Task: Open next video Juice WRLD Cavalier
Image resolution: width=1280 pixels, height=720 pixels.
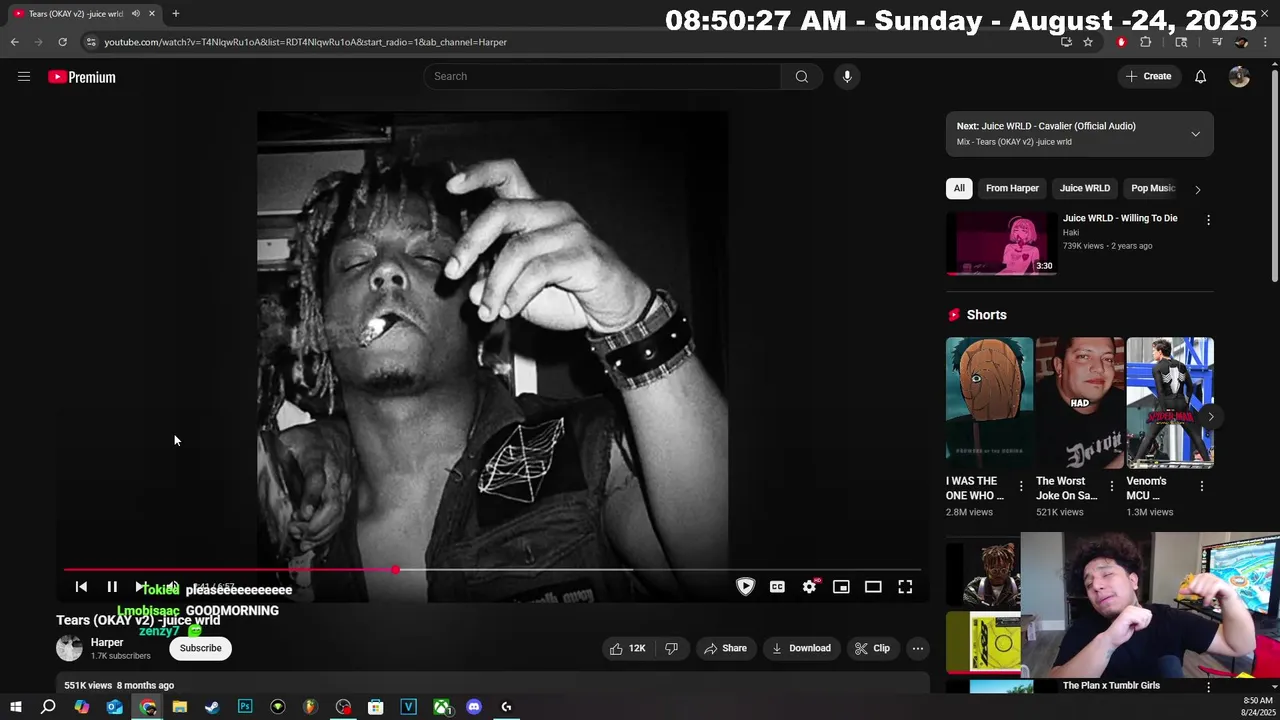Action: click(x=1046, y=126)
